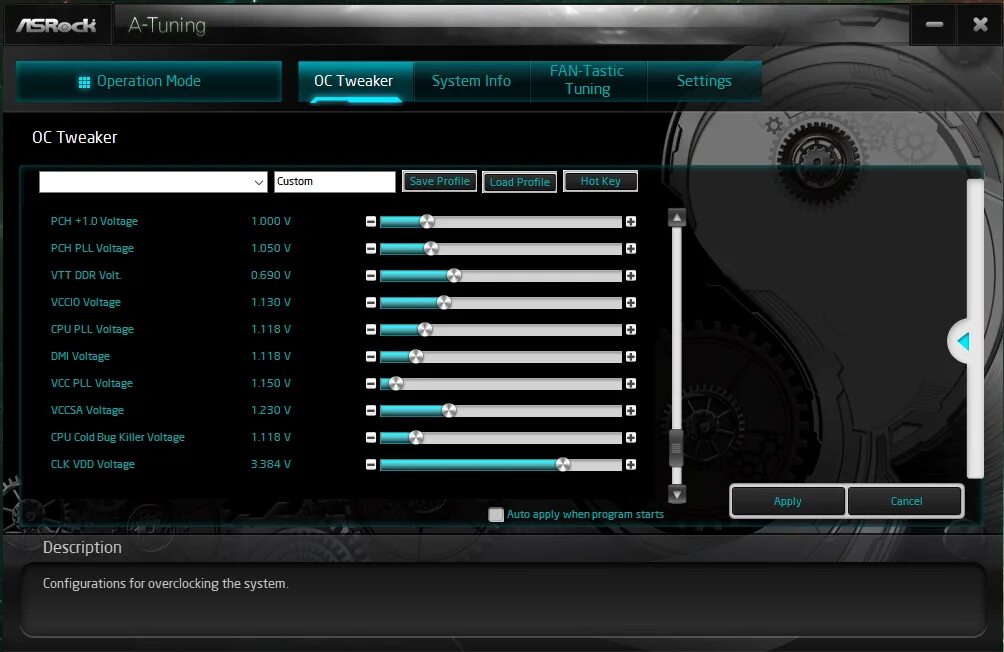
Task: Decrease VCCIO Voltage via minus icon
Action: click(371, 302)
